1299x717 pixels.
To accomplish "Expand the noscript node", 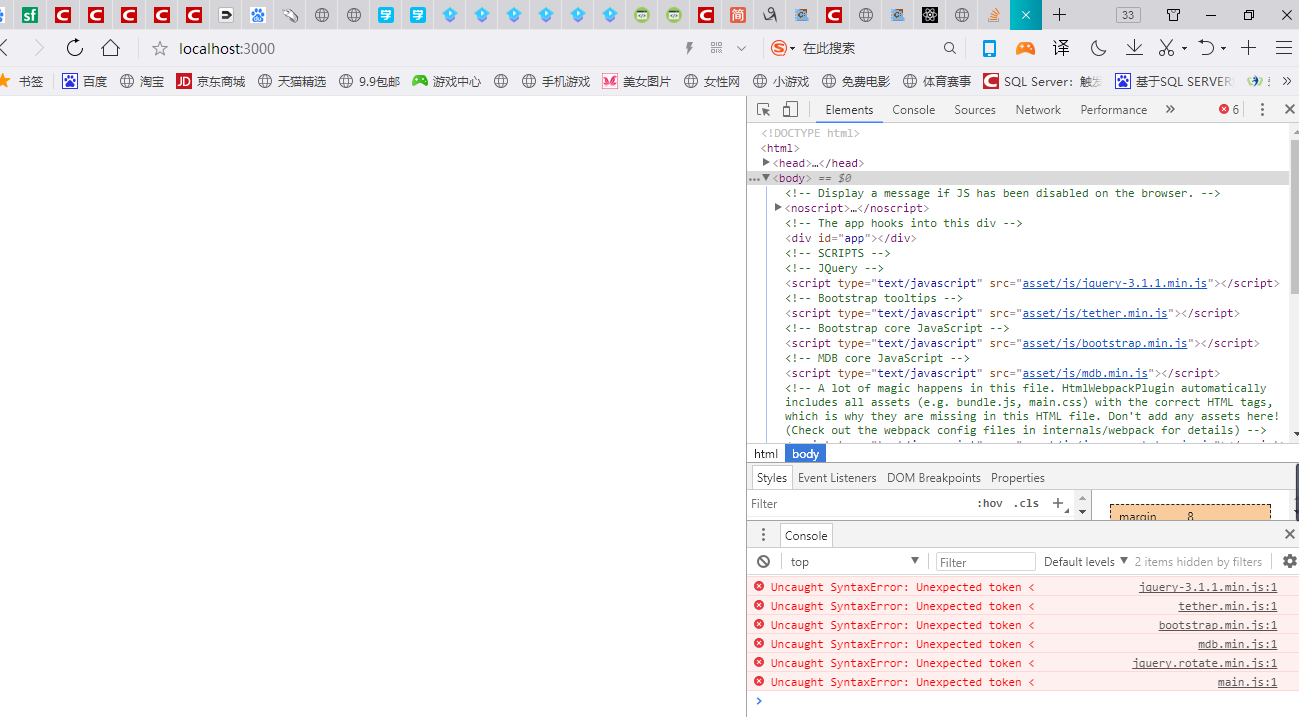I will point(778,208).
